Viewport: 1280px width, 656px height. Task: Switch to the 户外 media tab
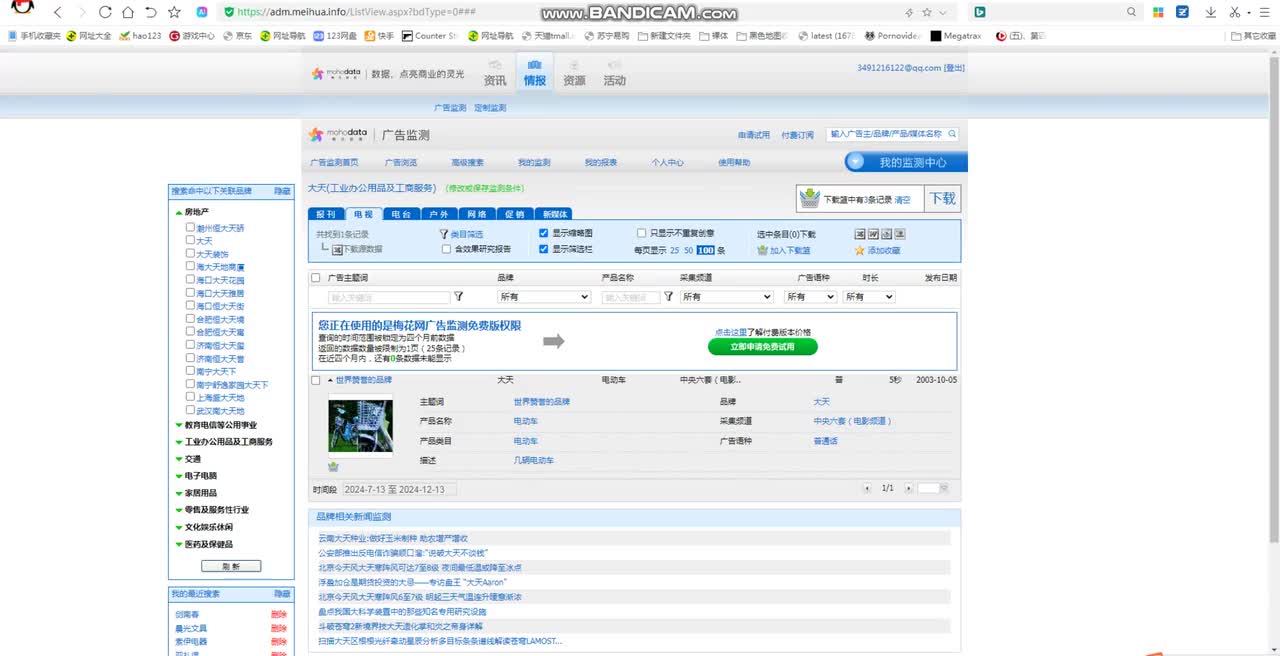coord(439,214)
